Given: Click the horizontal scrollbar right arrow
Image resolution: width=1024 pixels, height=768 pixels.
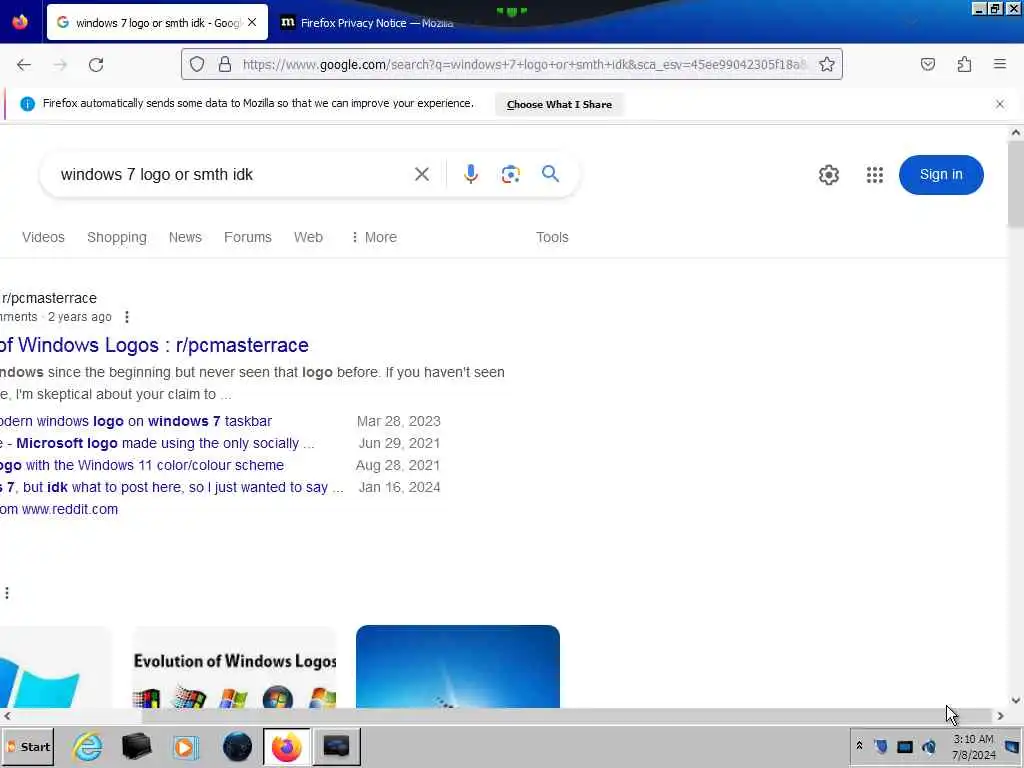Looking at the screenshot, I should 1000,716.
